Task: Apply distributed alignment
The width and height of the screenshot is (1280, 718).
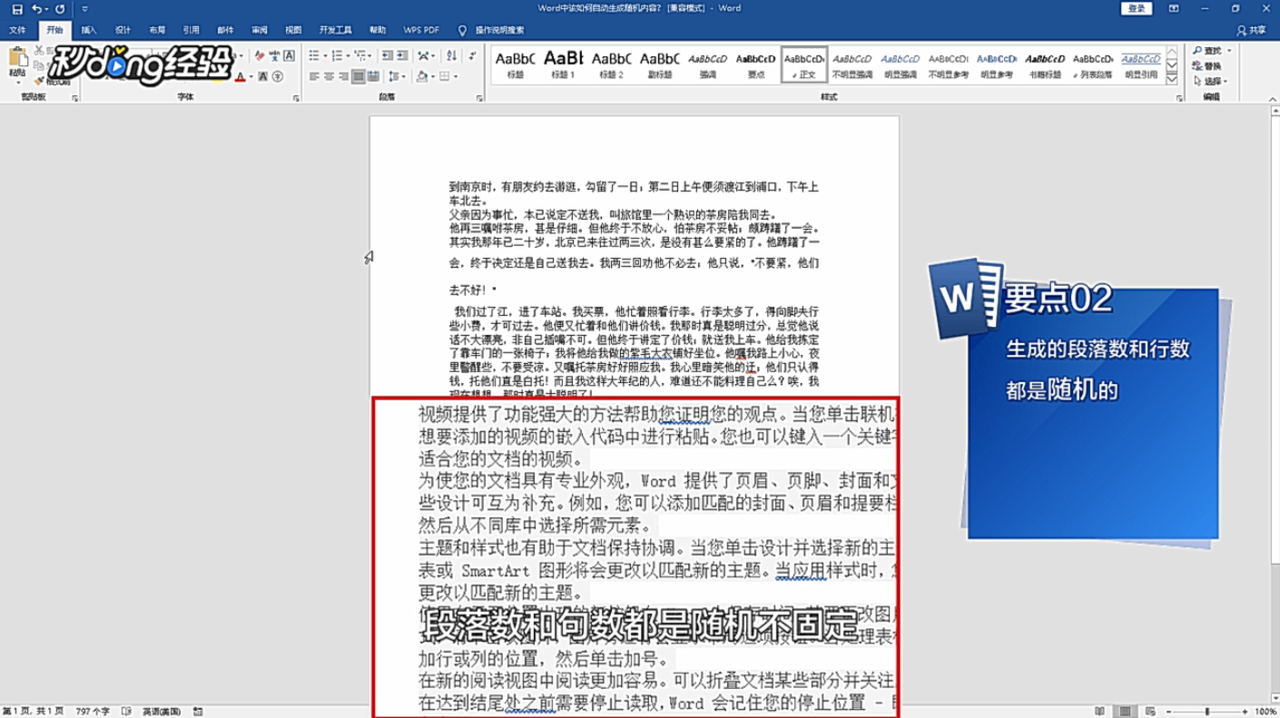Action: 373,77
